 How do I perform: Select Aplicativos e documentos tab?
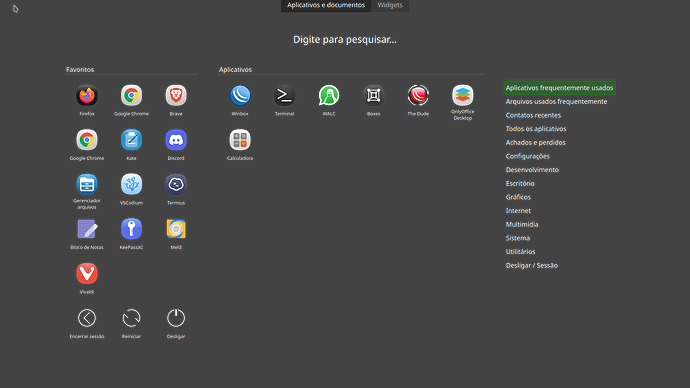coord(326,5)
